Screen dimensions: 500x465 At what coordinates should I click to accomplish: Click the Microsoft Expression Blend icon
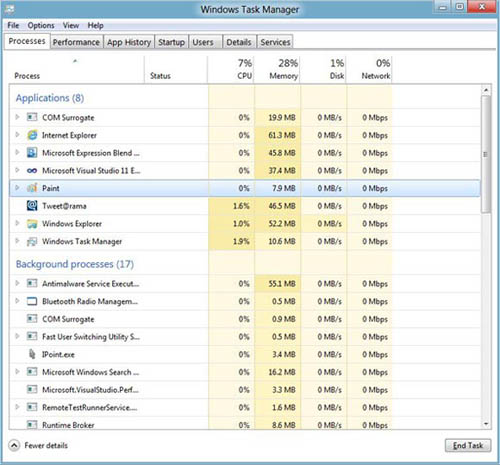coord(32,153)
